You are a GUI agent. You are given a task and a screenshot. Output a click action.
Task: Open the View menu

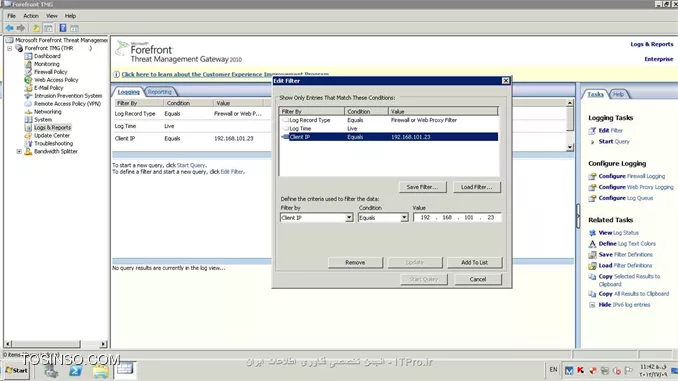52,16
